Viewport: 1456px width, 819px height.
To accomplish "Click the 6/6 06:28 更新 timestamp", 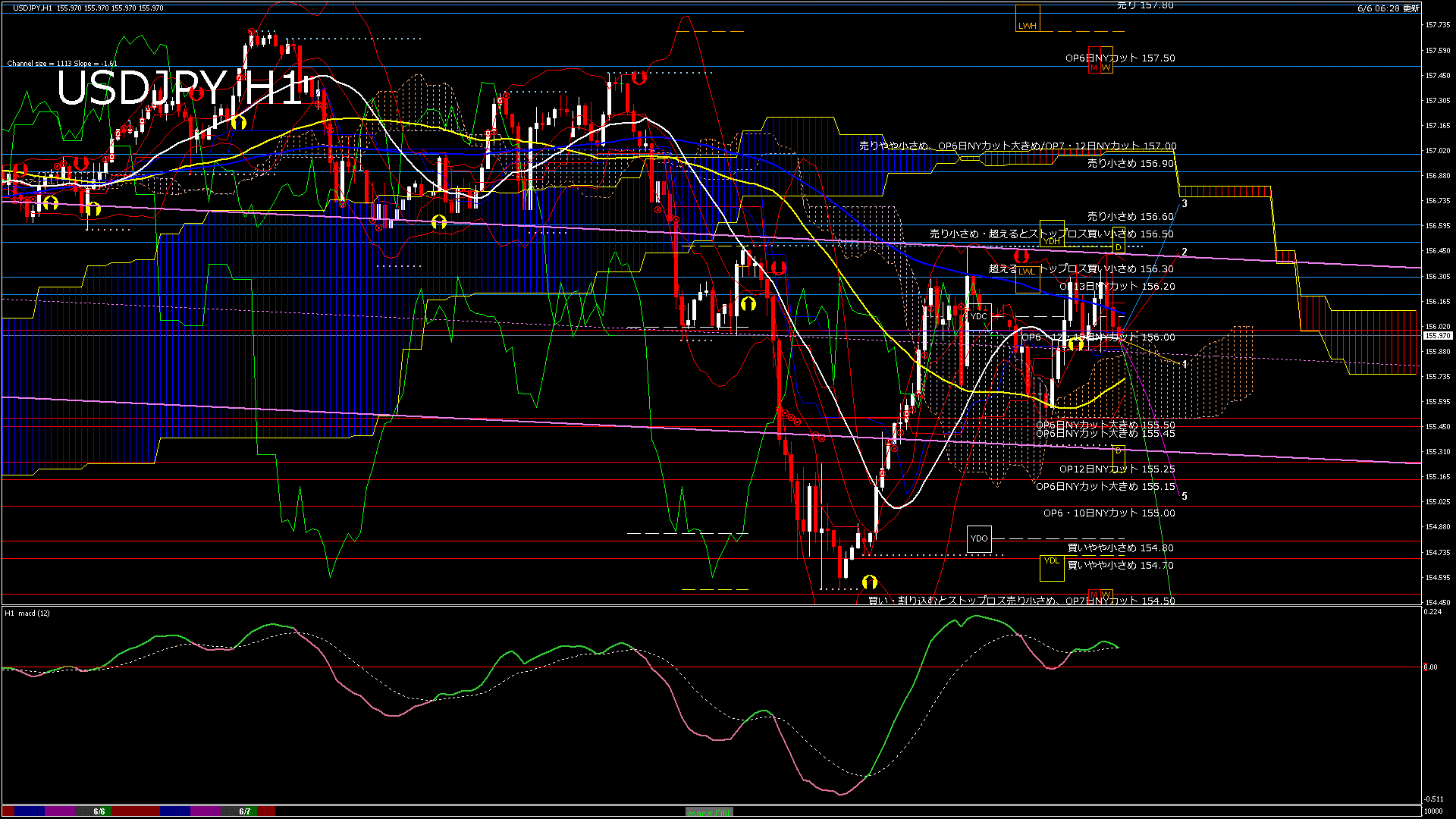I will (x=1388, y=8).
